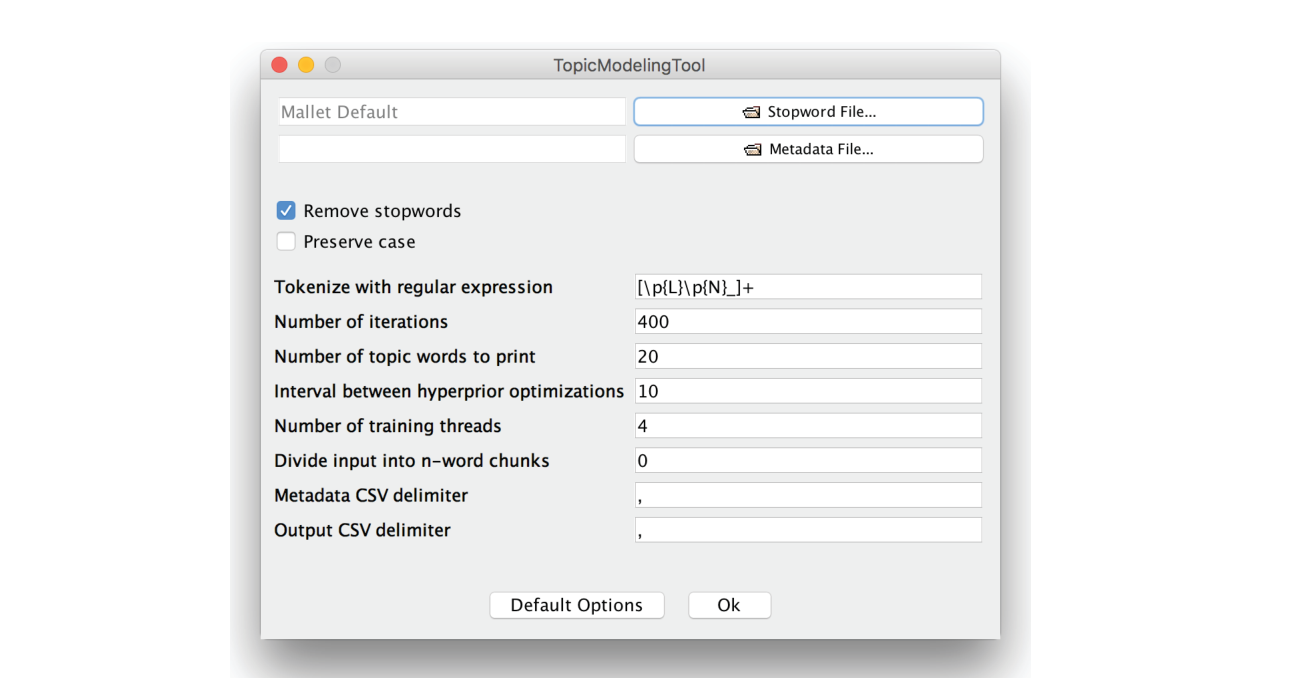Click the empty metadata file path field
The image size is (1293, 697).
[452, 149]
